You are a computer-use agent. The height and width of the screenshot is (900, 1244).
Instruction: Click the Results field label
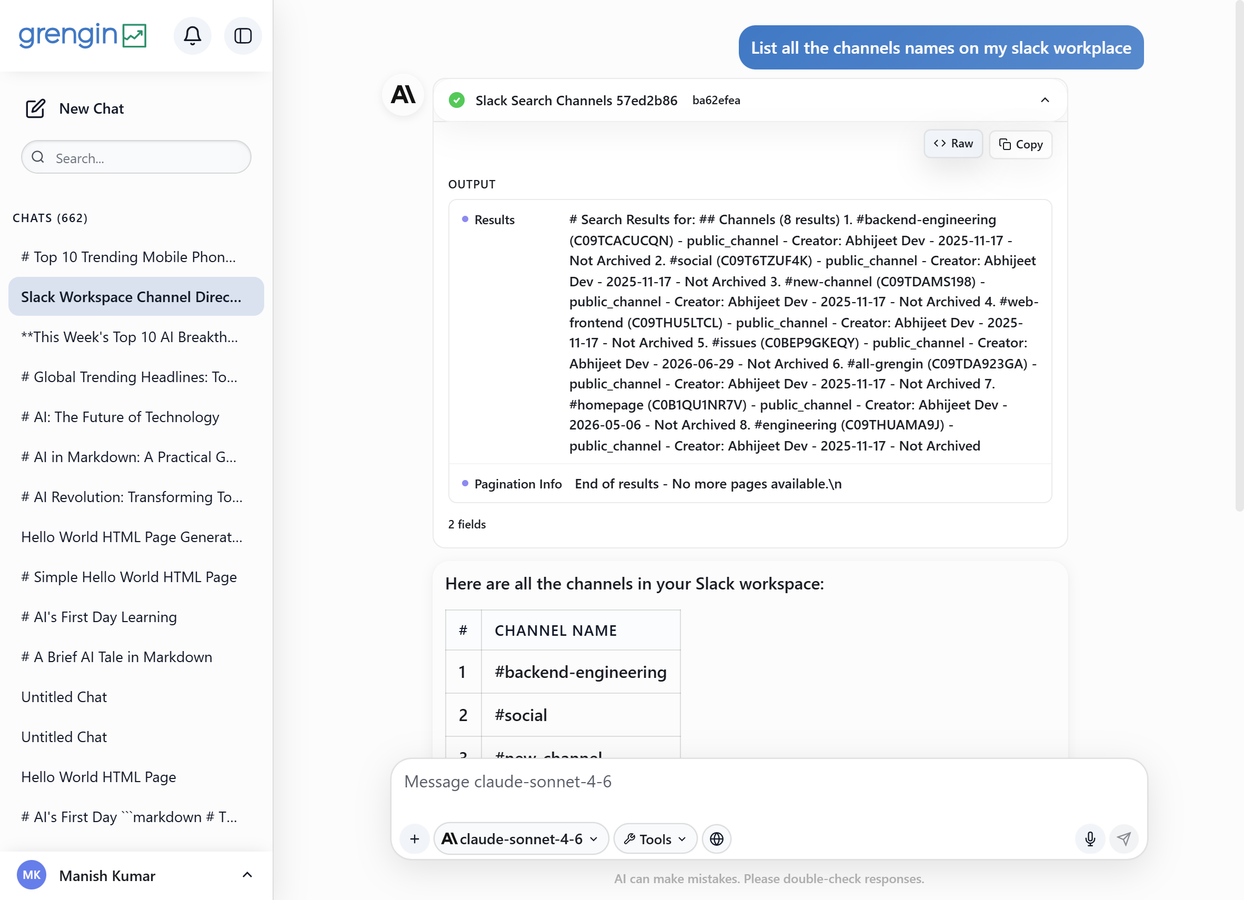[x=494, y=220]
